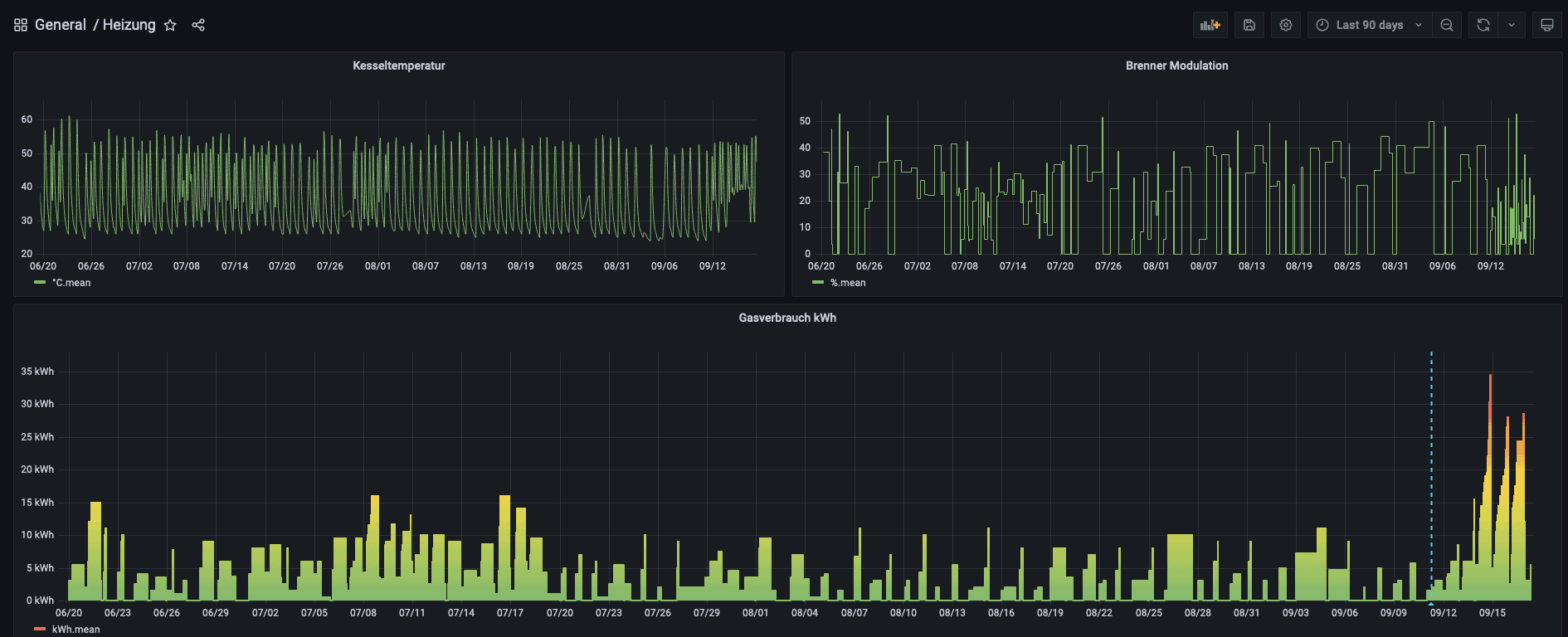Open the share dashboard icon
The height and width of the screenshot is (637, 1568).
tap(198, 25)
